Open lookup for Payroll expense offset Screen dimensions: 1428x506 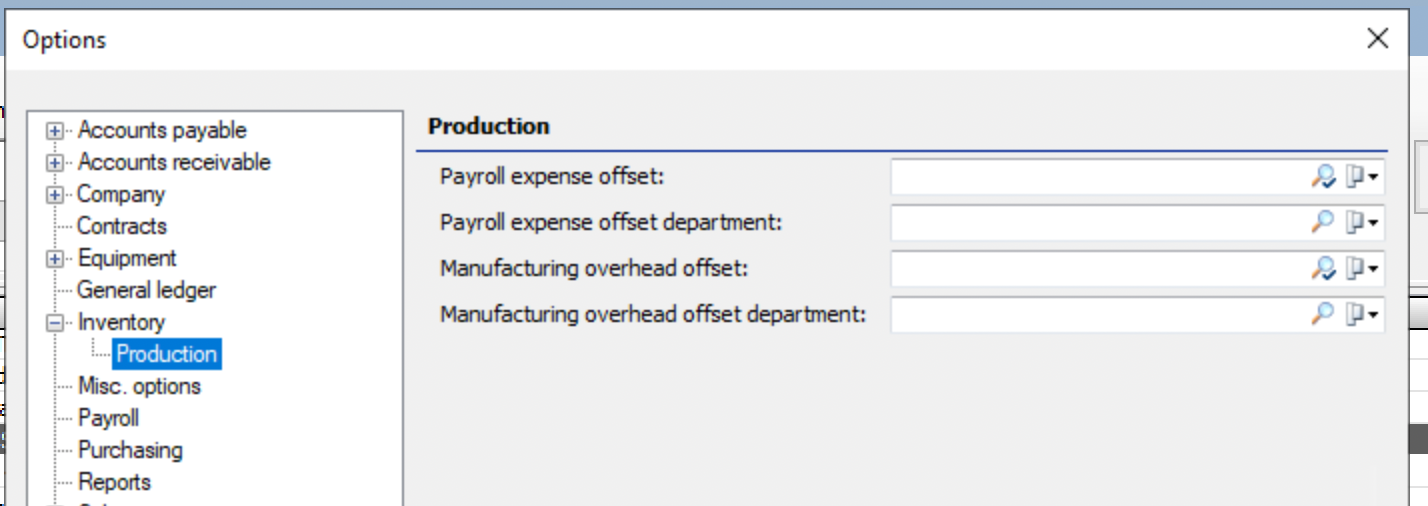[x=1323, y=178]
